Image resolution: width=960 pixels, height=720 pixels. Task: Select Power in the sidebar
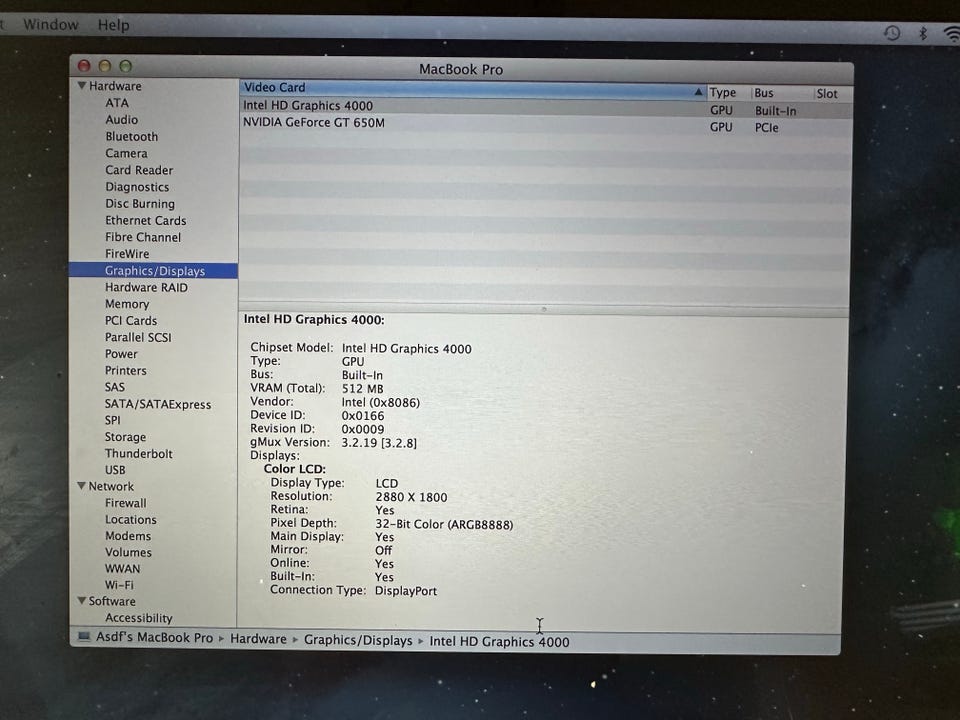121,354
